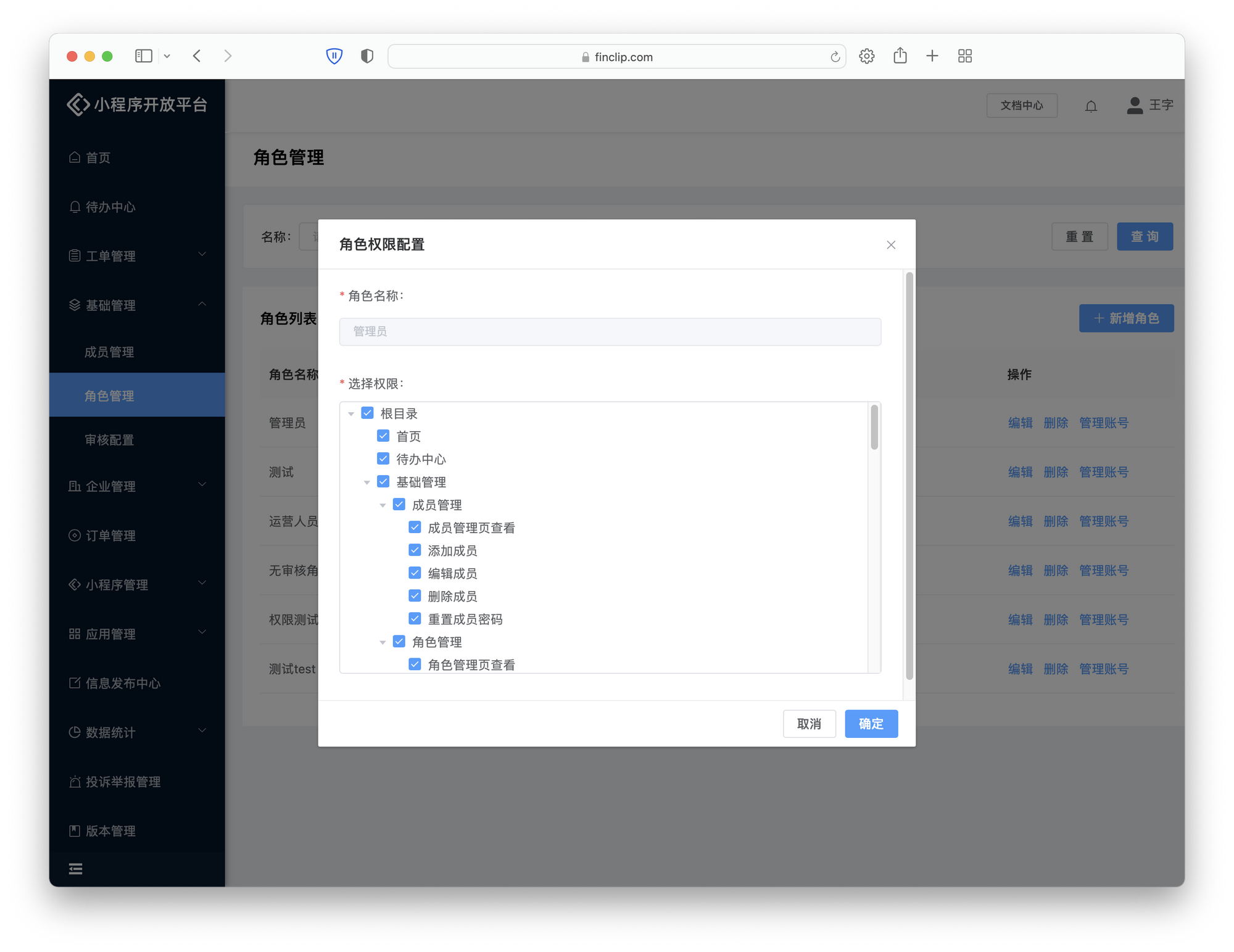Screen dimensions: 1234x952
Task: Expand the 工单管理 sidebar chevron
Action: click(202, 254)
